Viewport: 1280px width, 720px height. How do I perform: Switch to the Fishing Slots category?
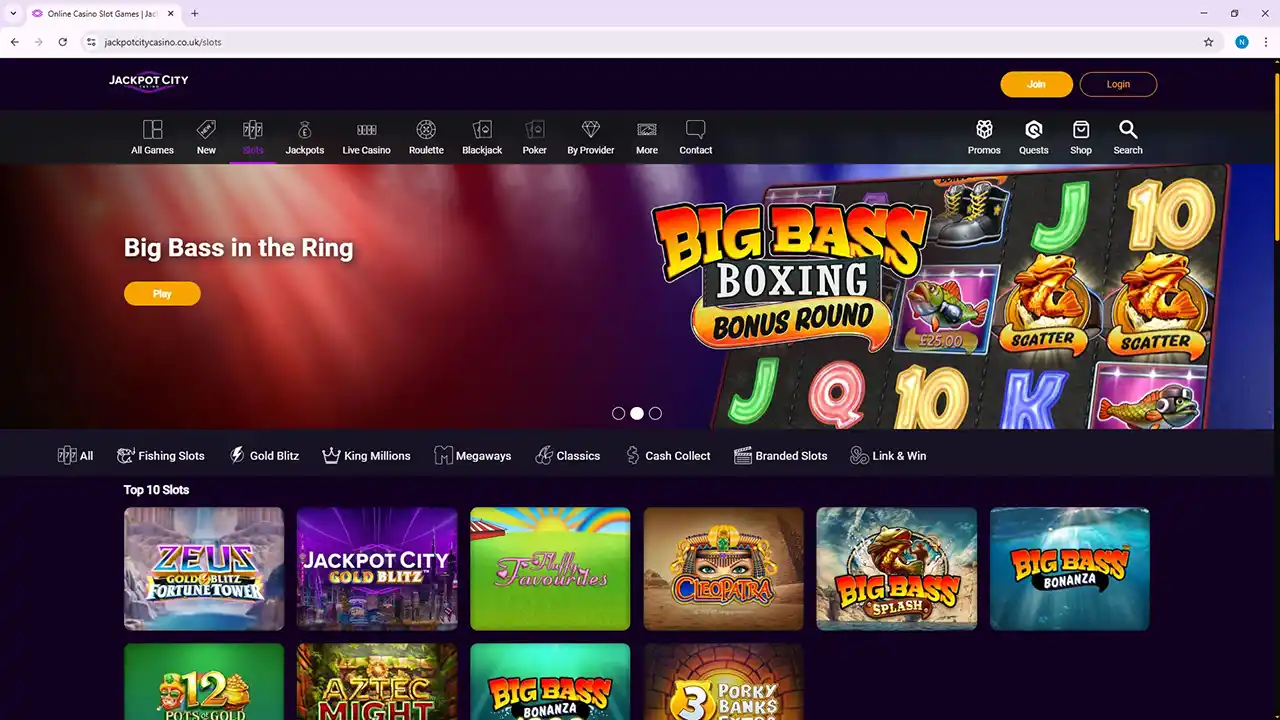161,456
